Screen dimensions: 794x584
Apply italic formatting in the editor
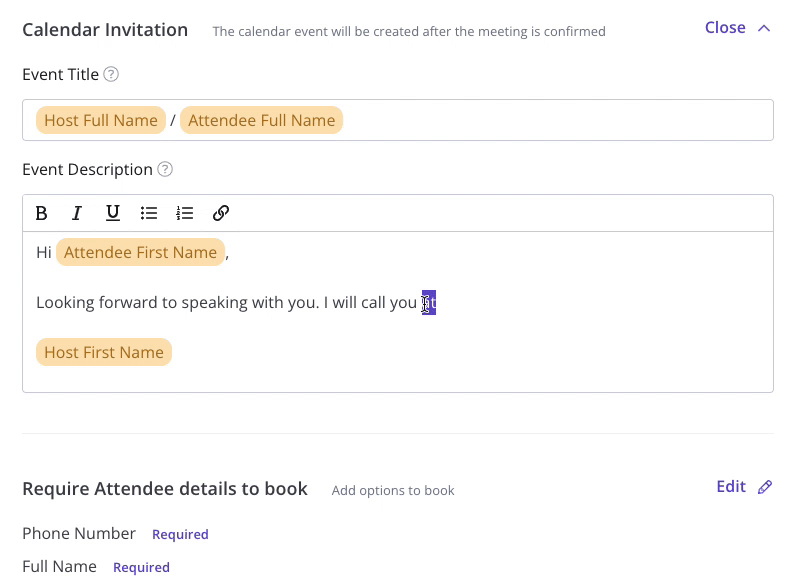pyautogui.click(x=77, y=213)
